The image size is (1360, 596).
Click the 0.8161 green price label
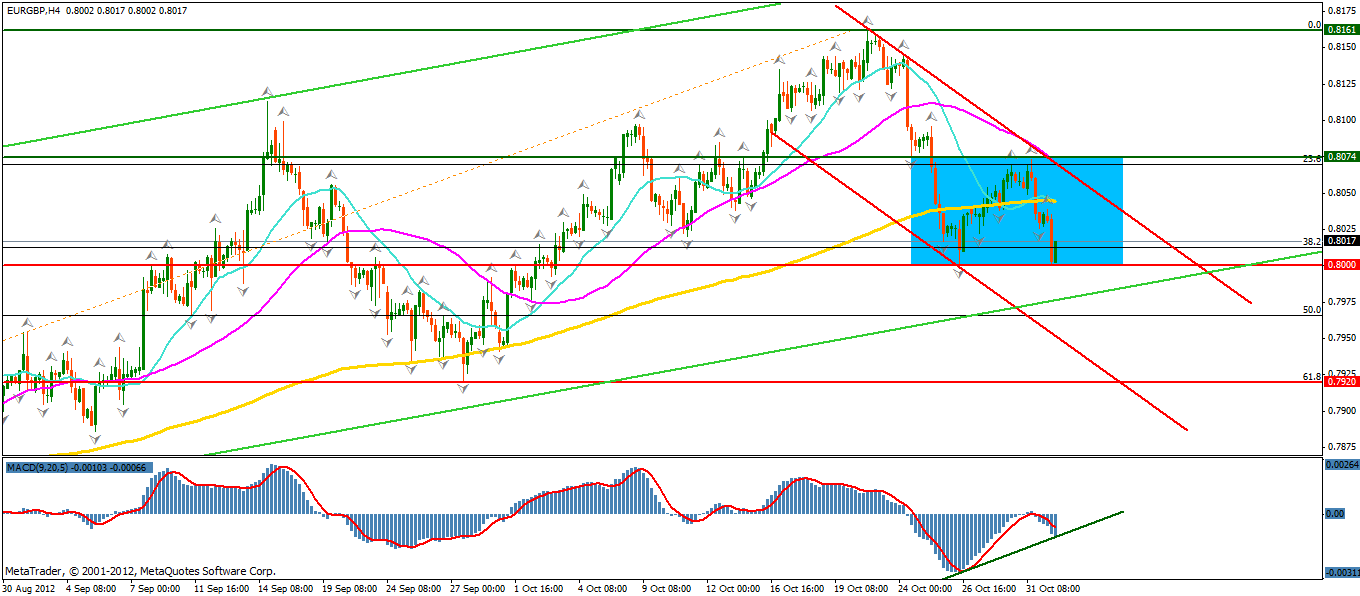1340,31
